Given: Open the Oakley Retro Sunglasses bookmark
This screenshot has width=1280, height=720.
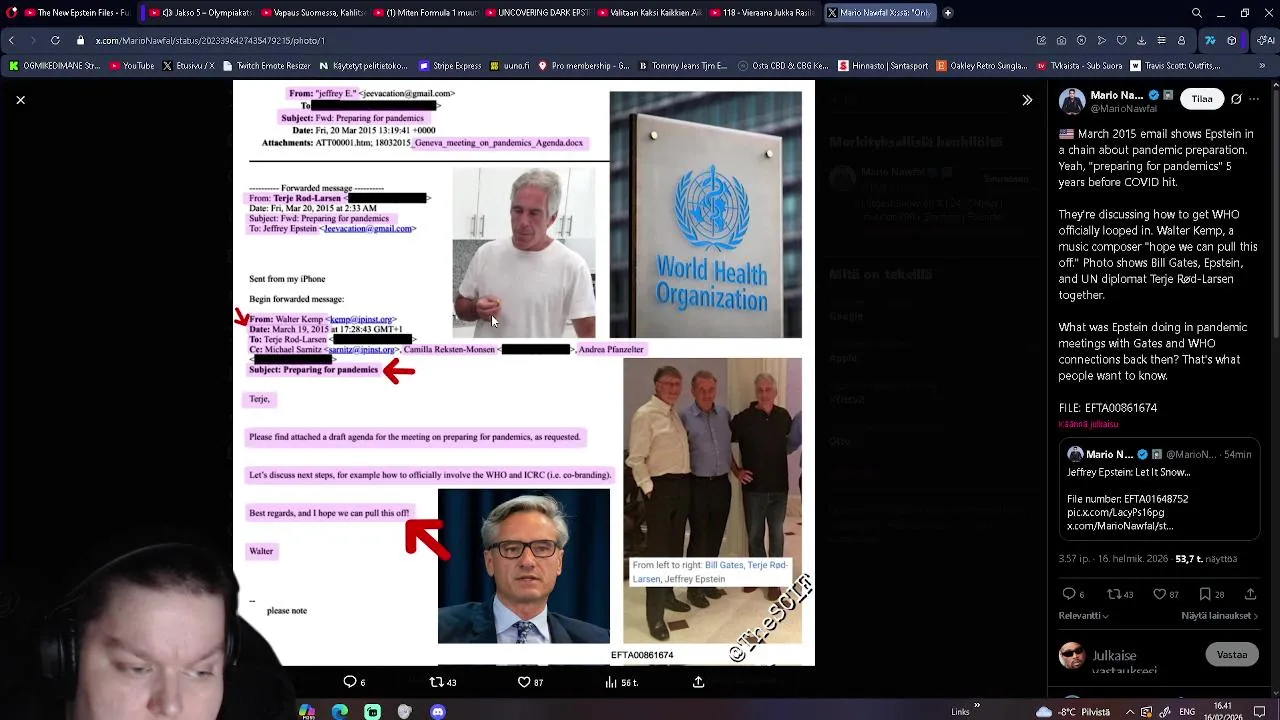Looking at the screenshot, I should point(983,66).
